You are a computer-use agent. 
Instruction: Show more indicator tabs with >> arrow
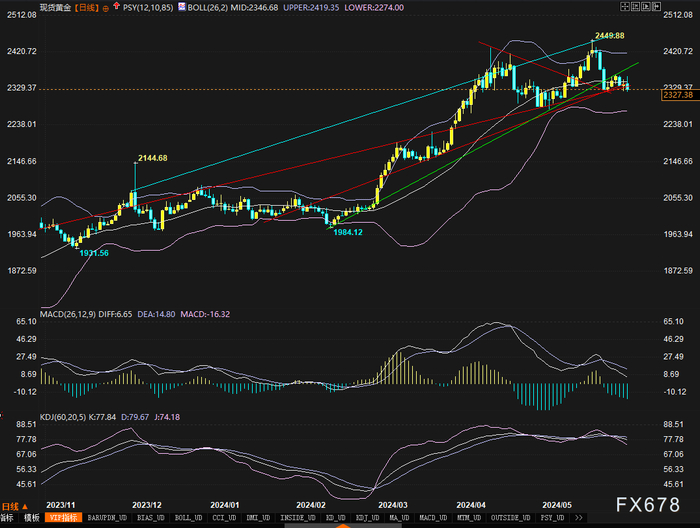tap(578, 518)
